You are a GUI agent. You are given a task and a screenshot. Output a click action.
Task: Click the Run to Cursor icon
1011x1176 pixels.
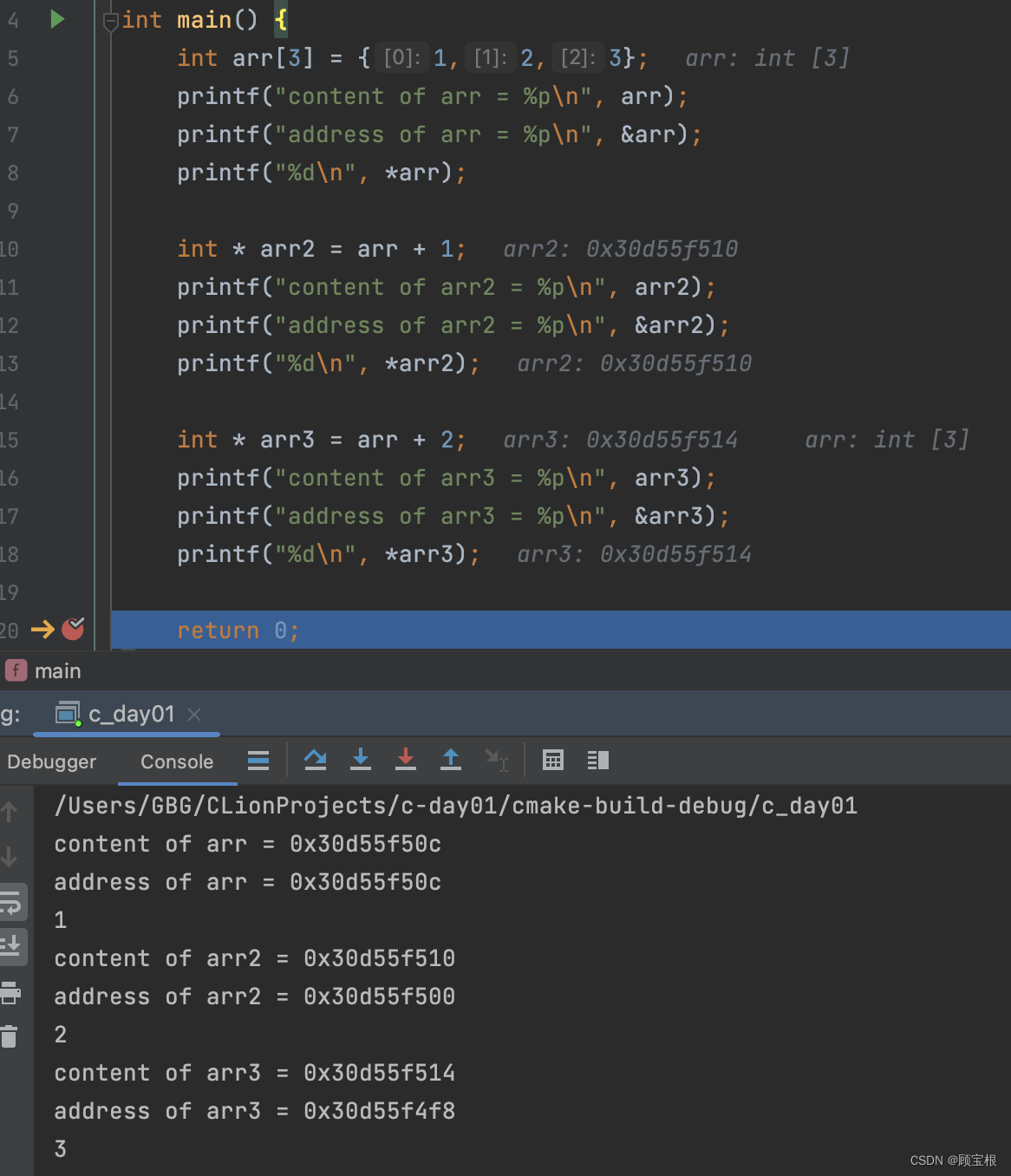pos(497,761)
